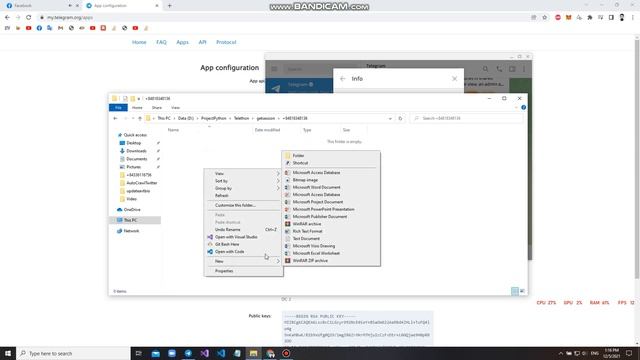640x360 pixels.
Task: Go back from the Telegram Info panel
Action: [342, 79]
